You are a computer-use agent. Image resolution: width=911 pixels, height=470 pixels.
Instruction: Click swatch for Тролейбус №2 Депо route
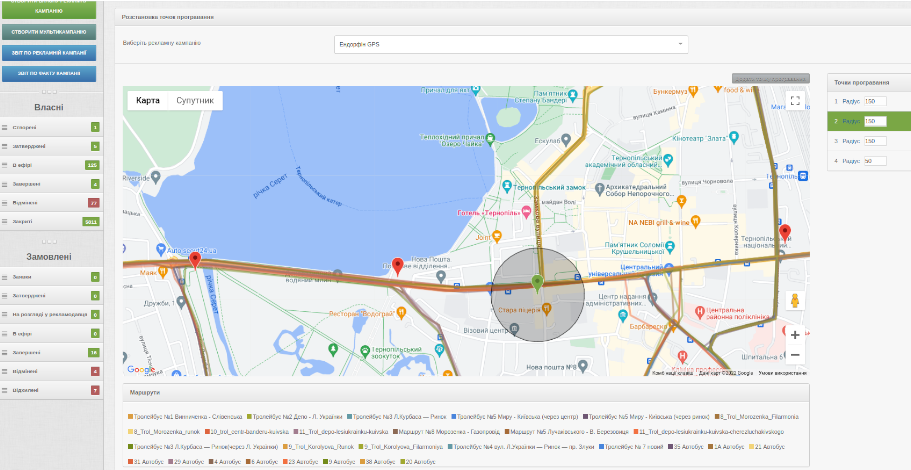click(249, 417)
